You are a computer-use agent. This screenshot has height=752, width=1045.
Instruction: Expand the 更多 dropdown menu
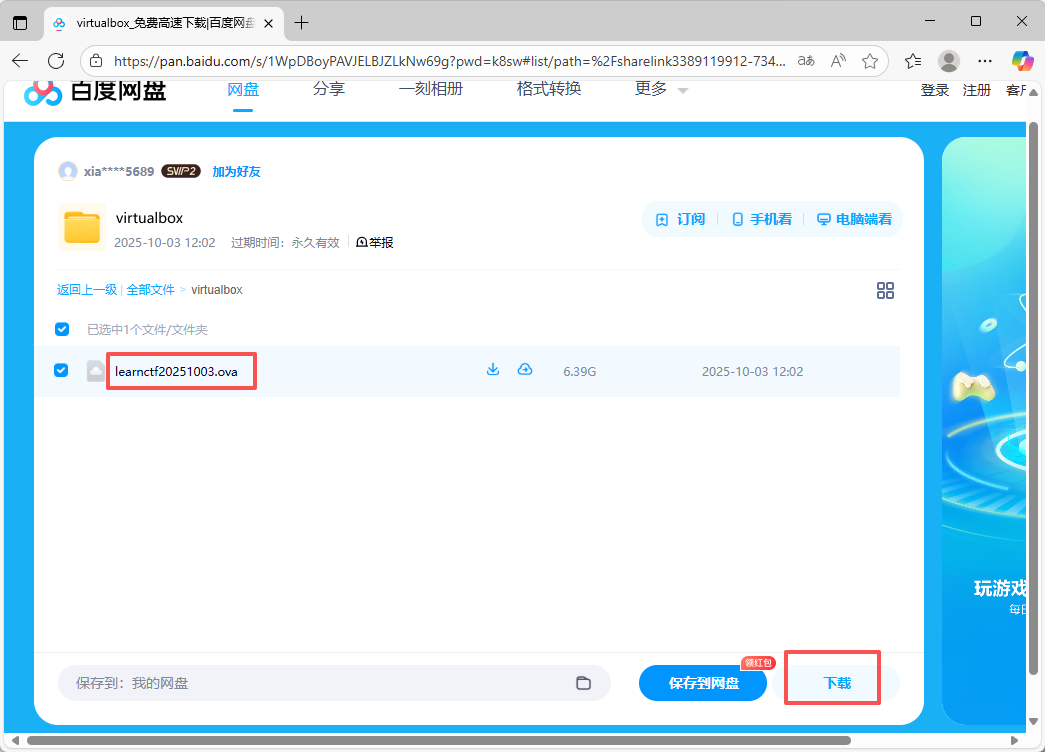click(661, 89)
